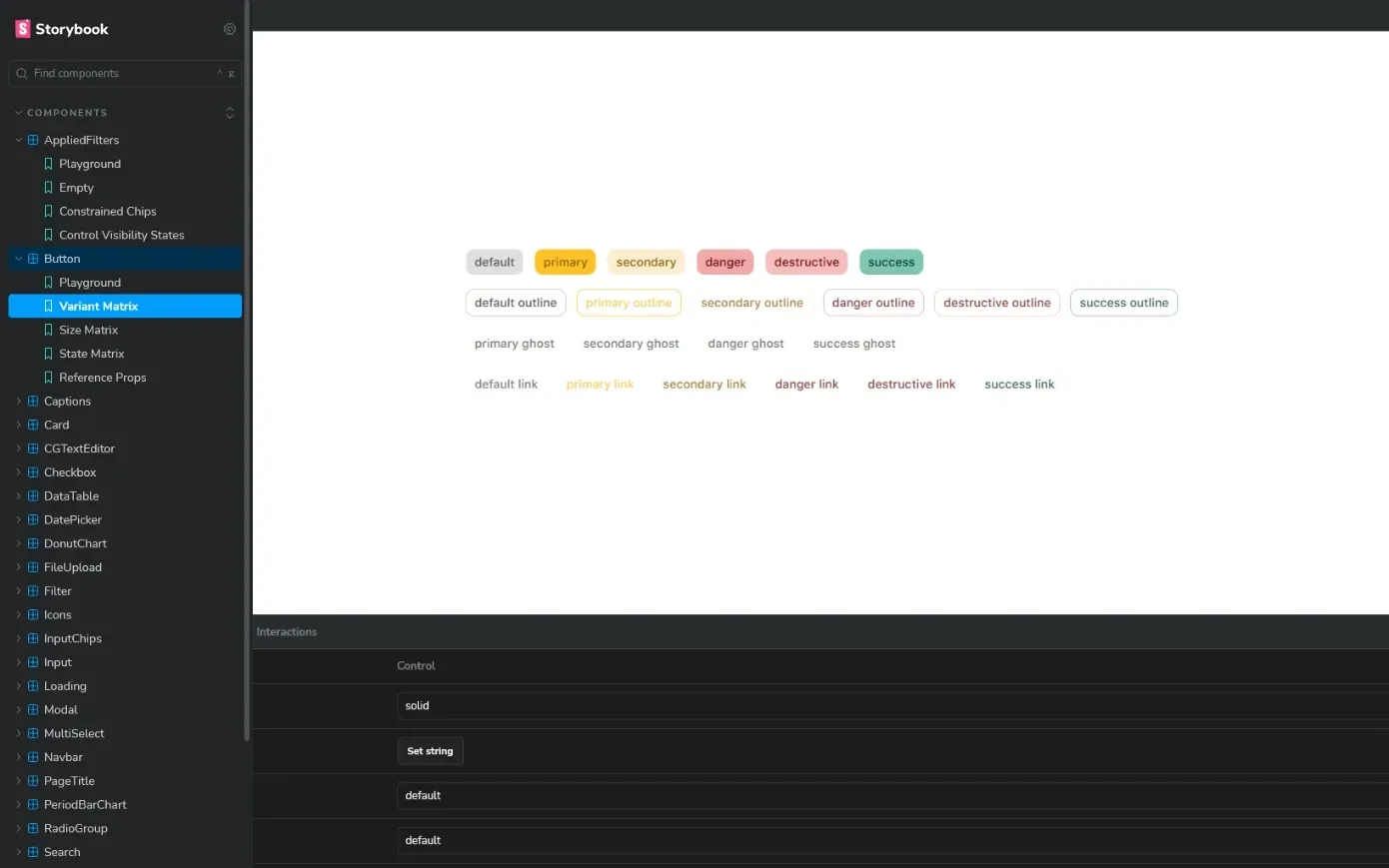Open the Interactions panel tab

pyautogui.click(x=287, y=632)
